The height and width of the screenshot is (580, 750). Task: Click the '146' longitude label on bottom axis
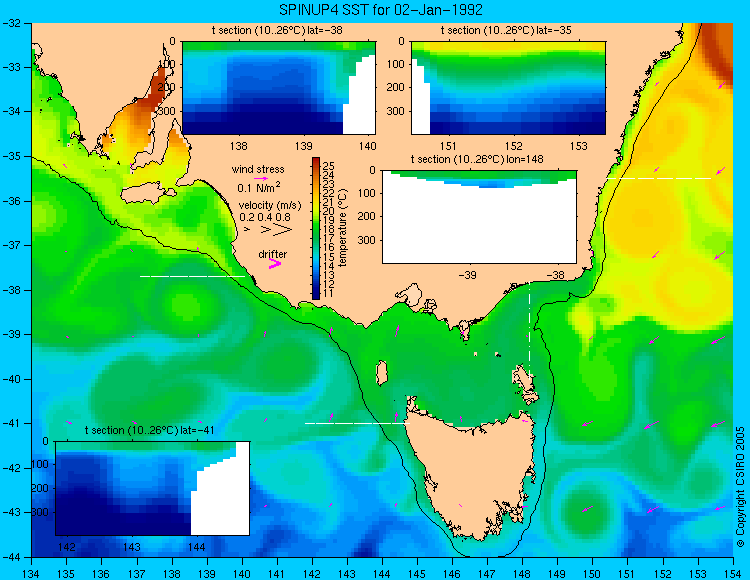(452, 574)
